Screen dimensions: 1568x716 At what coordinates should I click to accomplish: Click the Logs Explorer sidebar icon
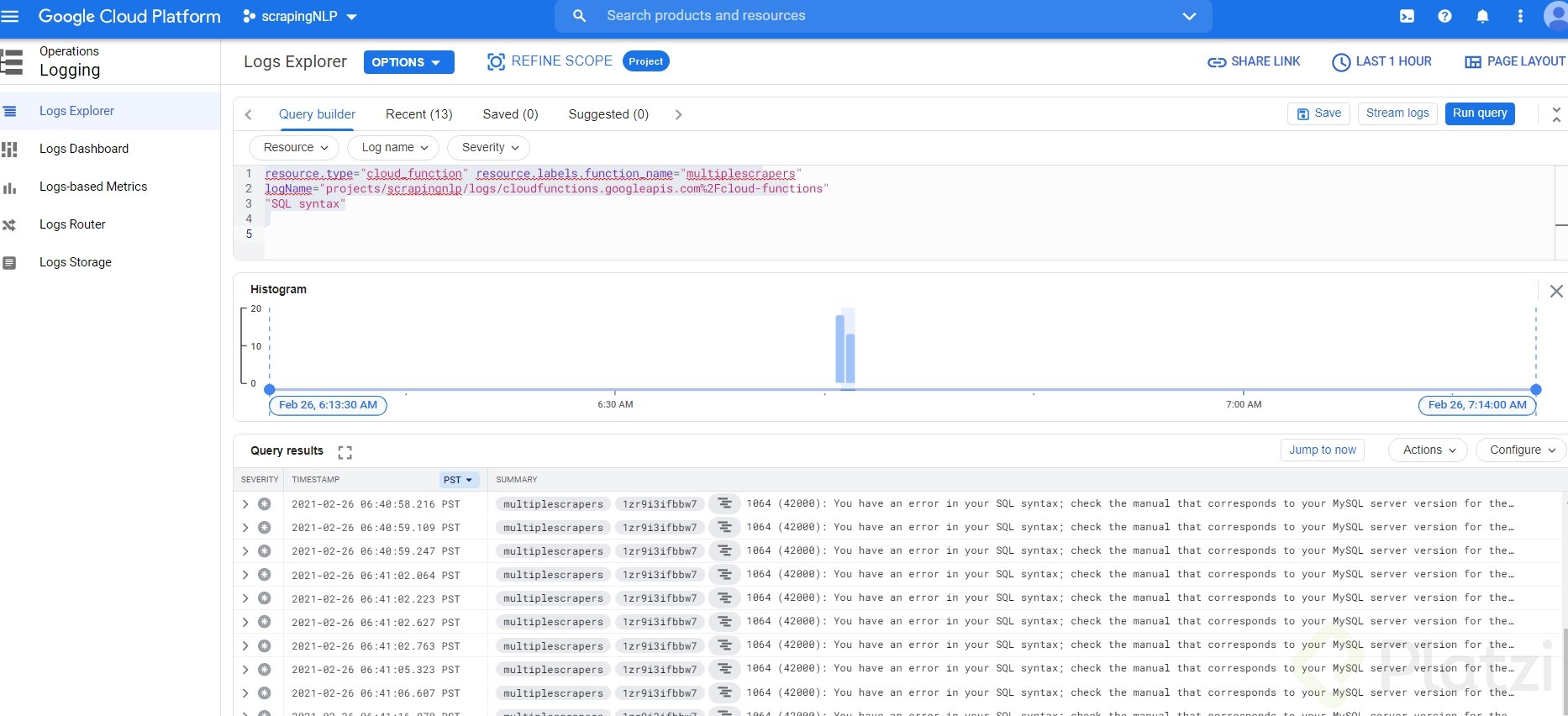tap(9, 111)
